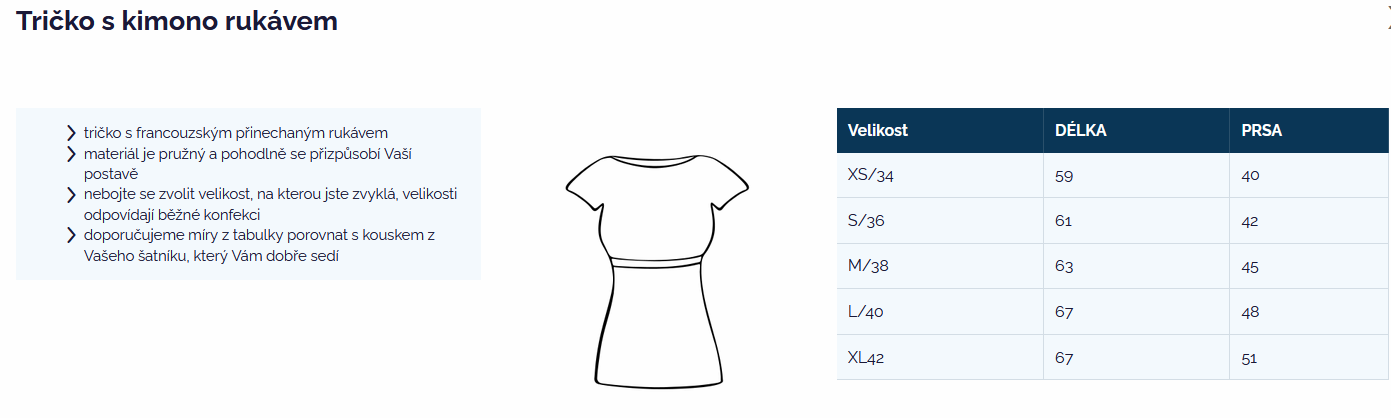Click chevron bullet before 'doporučujeme míry z tabulky'
Viewport: 1391px width, 418px height.
pos(71,235)
